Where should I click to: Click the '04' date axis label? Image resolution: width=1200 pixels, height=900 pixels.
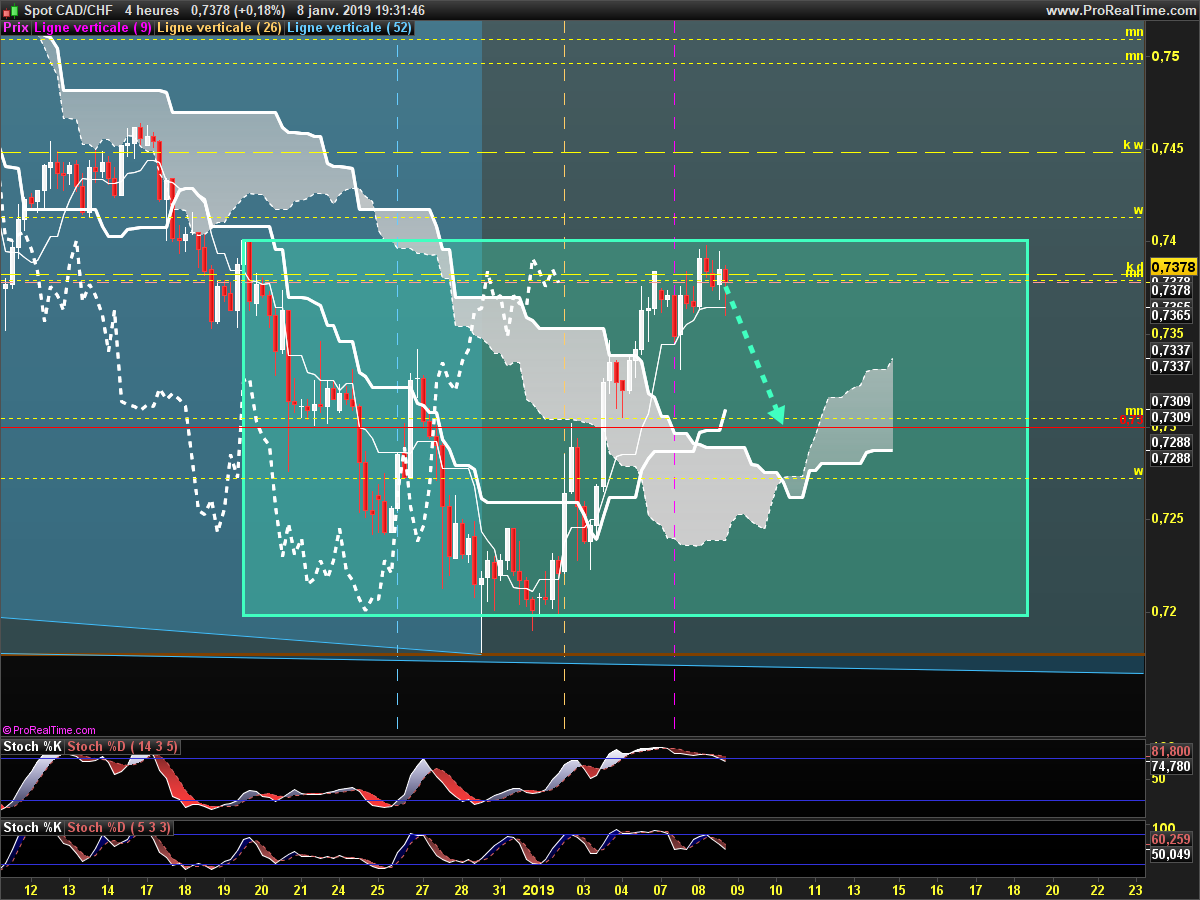pos(622,889)
